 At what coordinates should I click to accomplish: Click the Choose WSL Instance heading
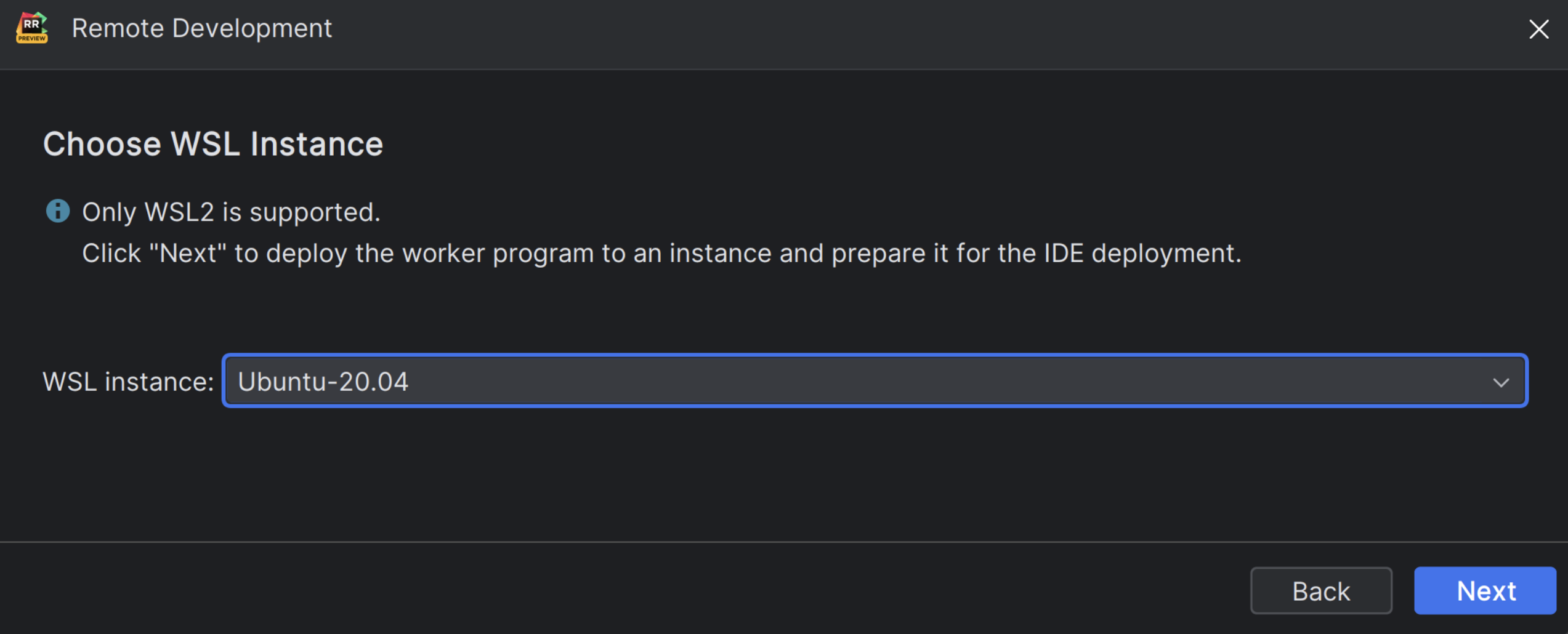[x=213, y=143]
